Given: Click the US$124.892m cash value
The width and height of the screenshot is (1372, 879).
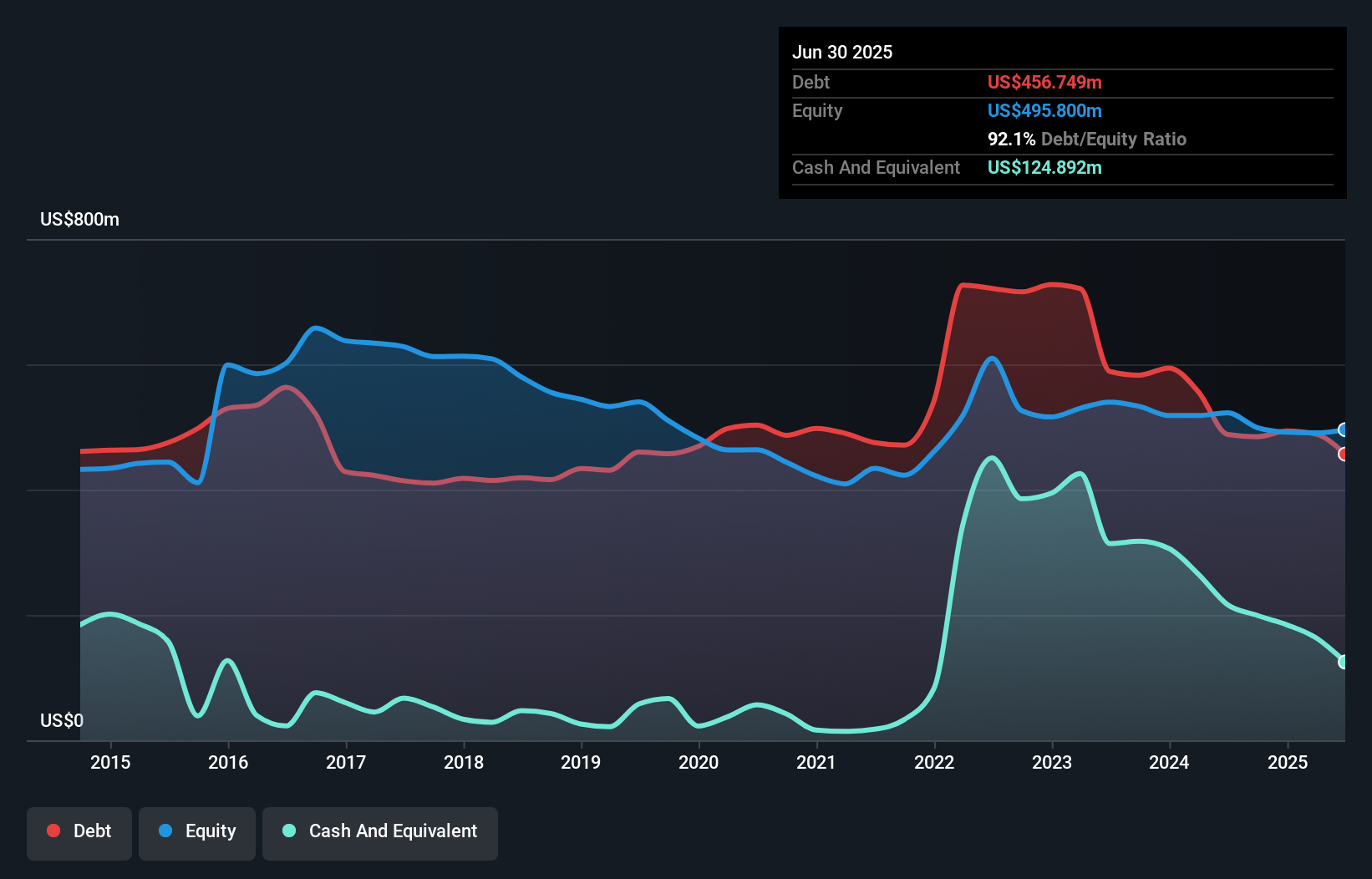Looking at the screenshot, I should click(x=1044, y=167).
